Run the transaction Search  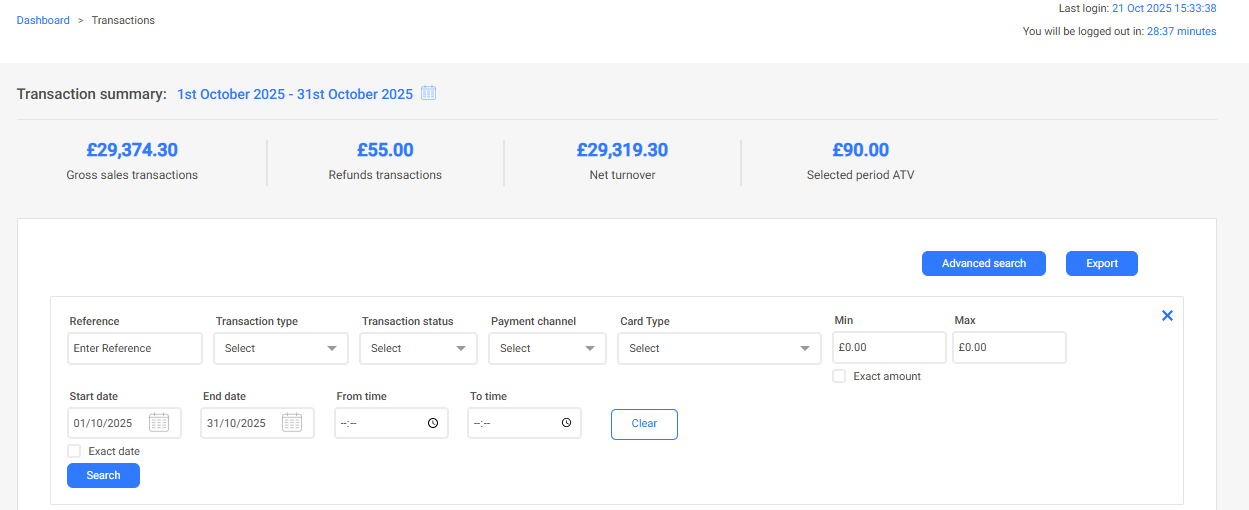[103, 476]
